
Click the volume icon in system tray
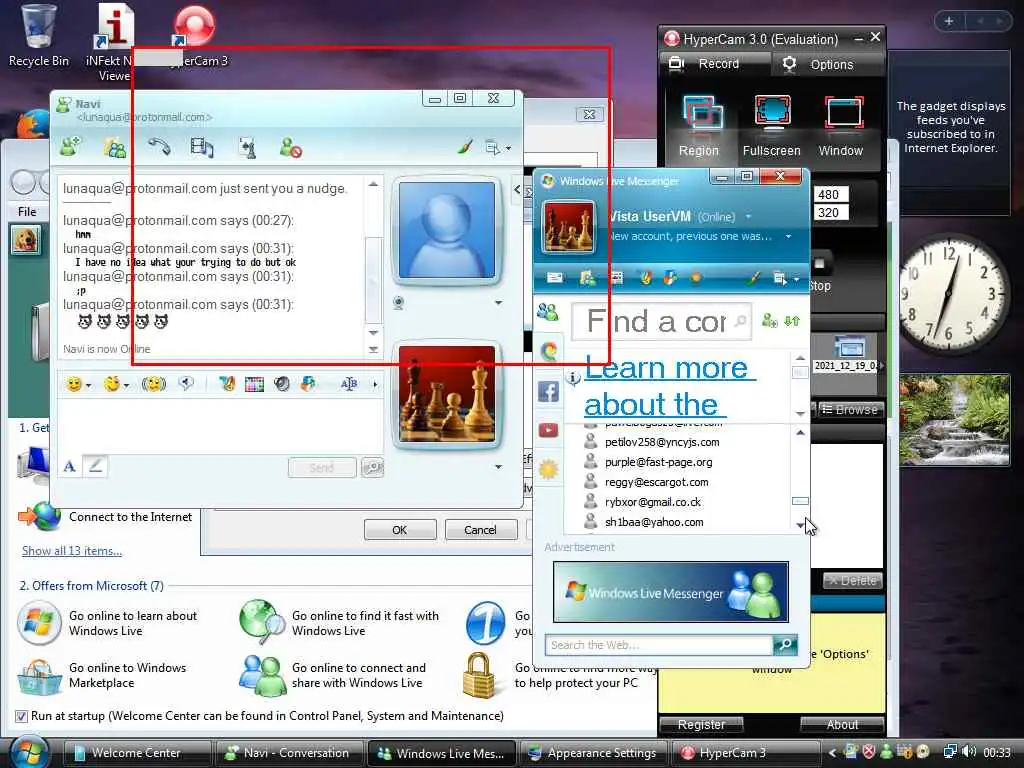(x=969, y=752)
